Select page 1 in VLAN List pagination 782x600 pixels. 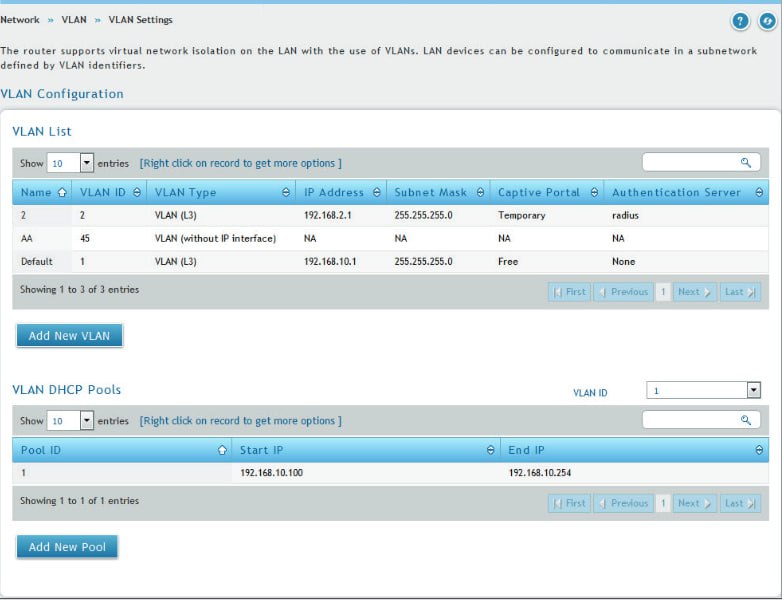click(663, 292)
